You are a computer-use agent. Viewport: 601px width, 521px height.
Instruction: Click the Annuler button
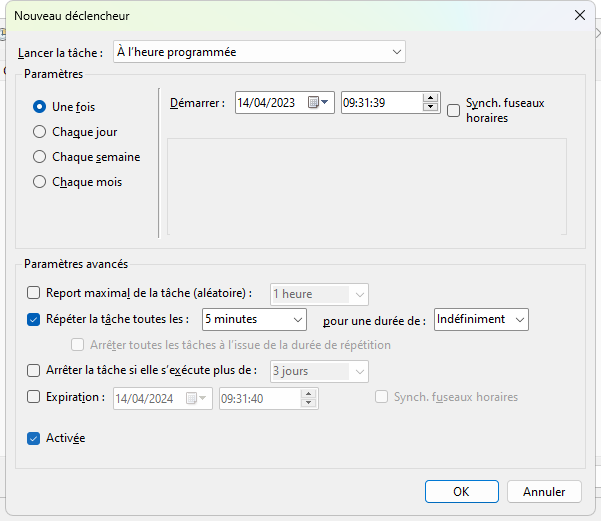pyautogui.click(x=544, y=492)
